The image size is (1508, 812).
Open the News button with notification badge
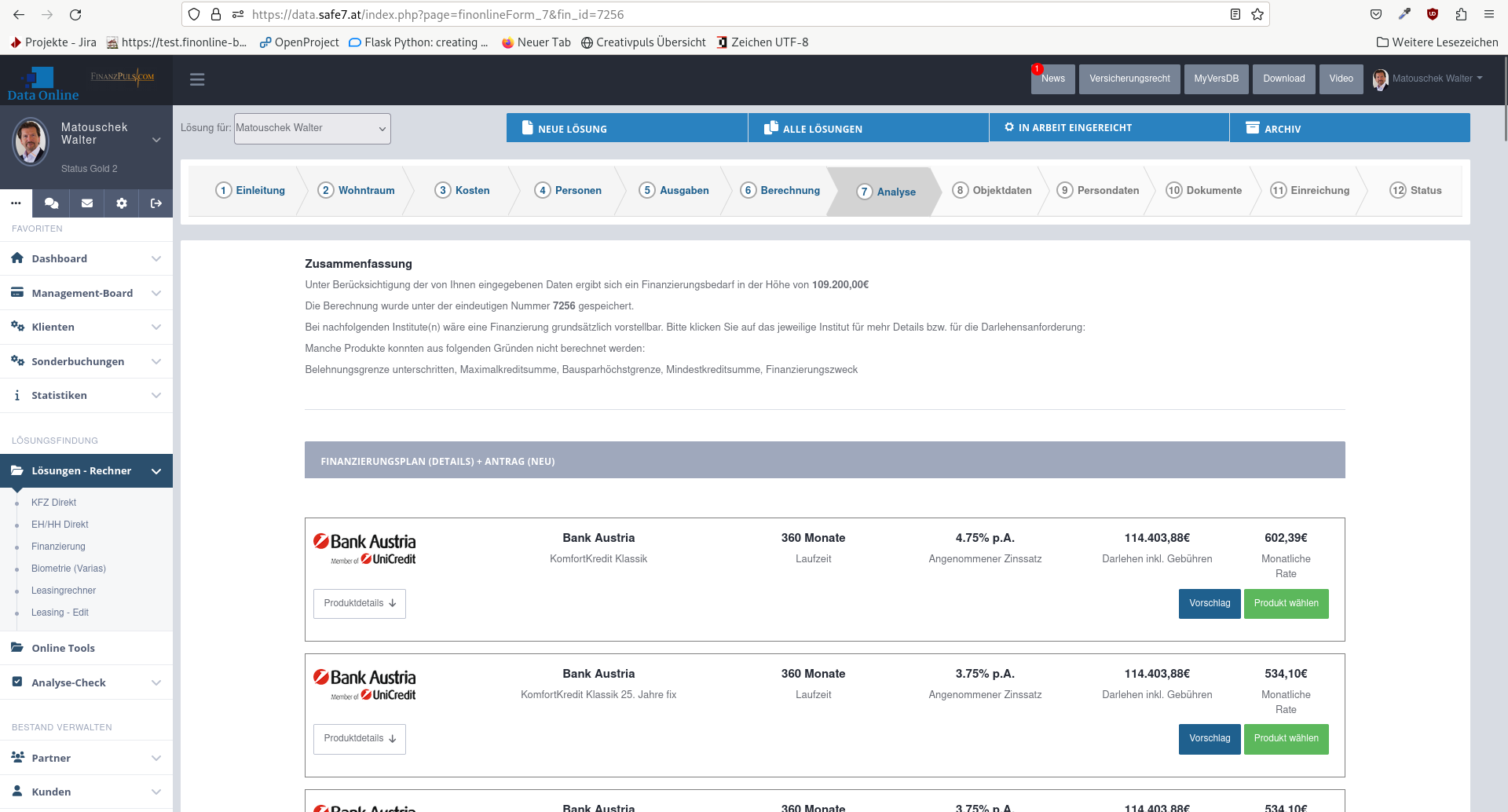point(1053,79)
